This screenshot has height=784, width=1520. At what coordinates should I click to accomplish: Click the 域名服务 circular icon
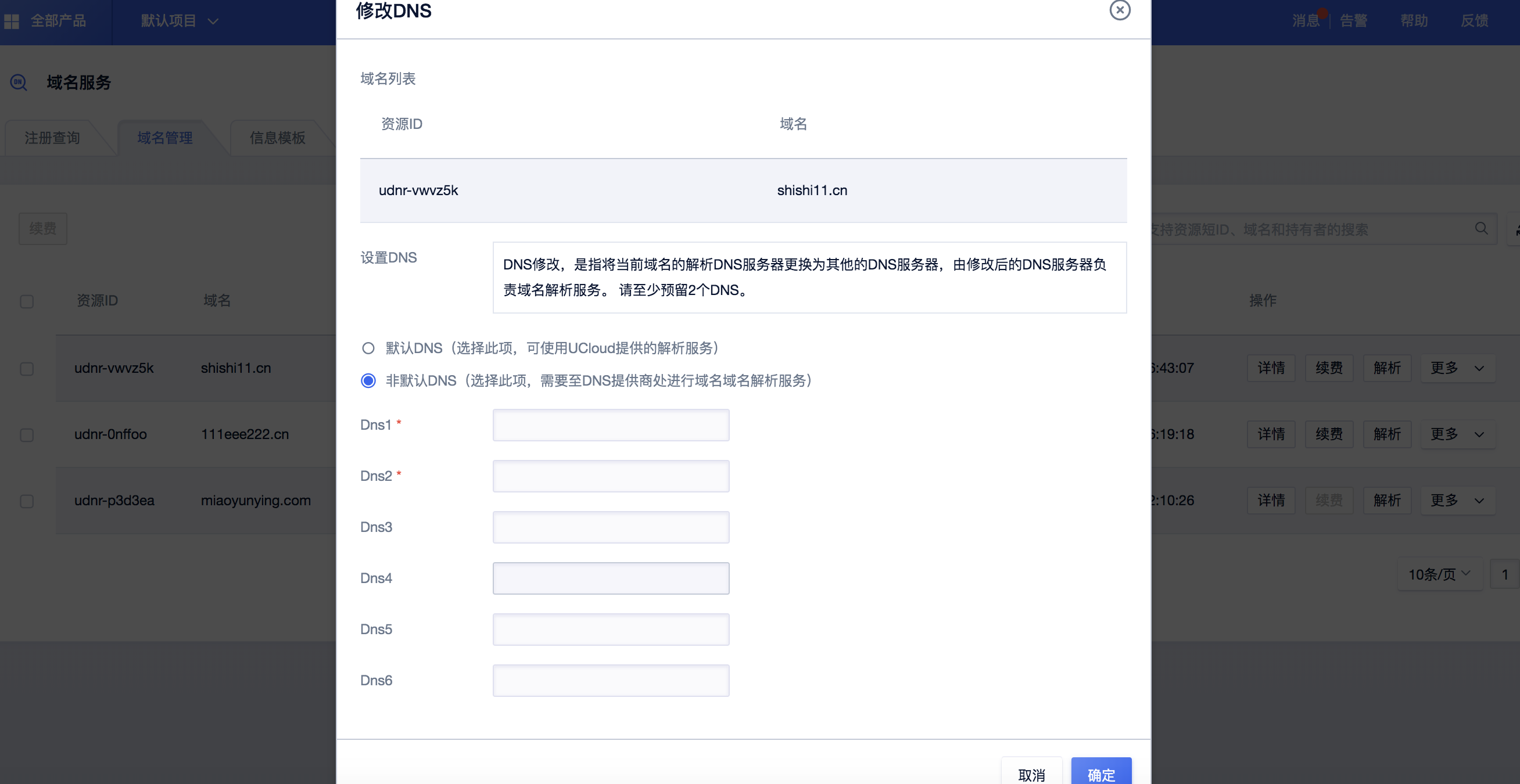18,82
